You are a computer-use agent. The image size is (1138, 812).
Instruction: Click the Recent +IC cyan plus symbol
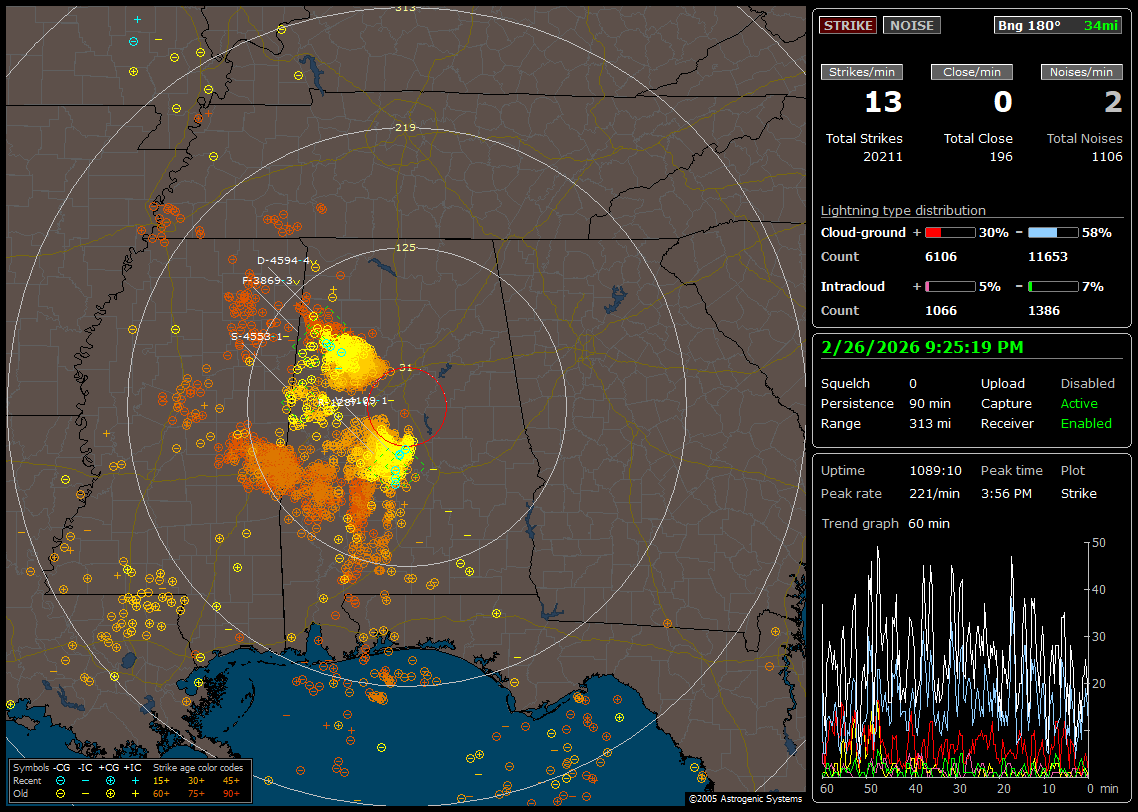(135, 780)
